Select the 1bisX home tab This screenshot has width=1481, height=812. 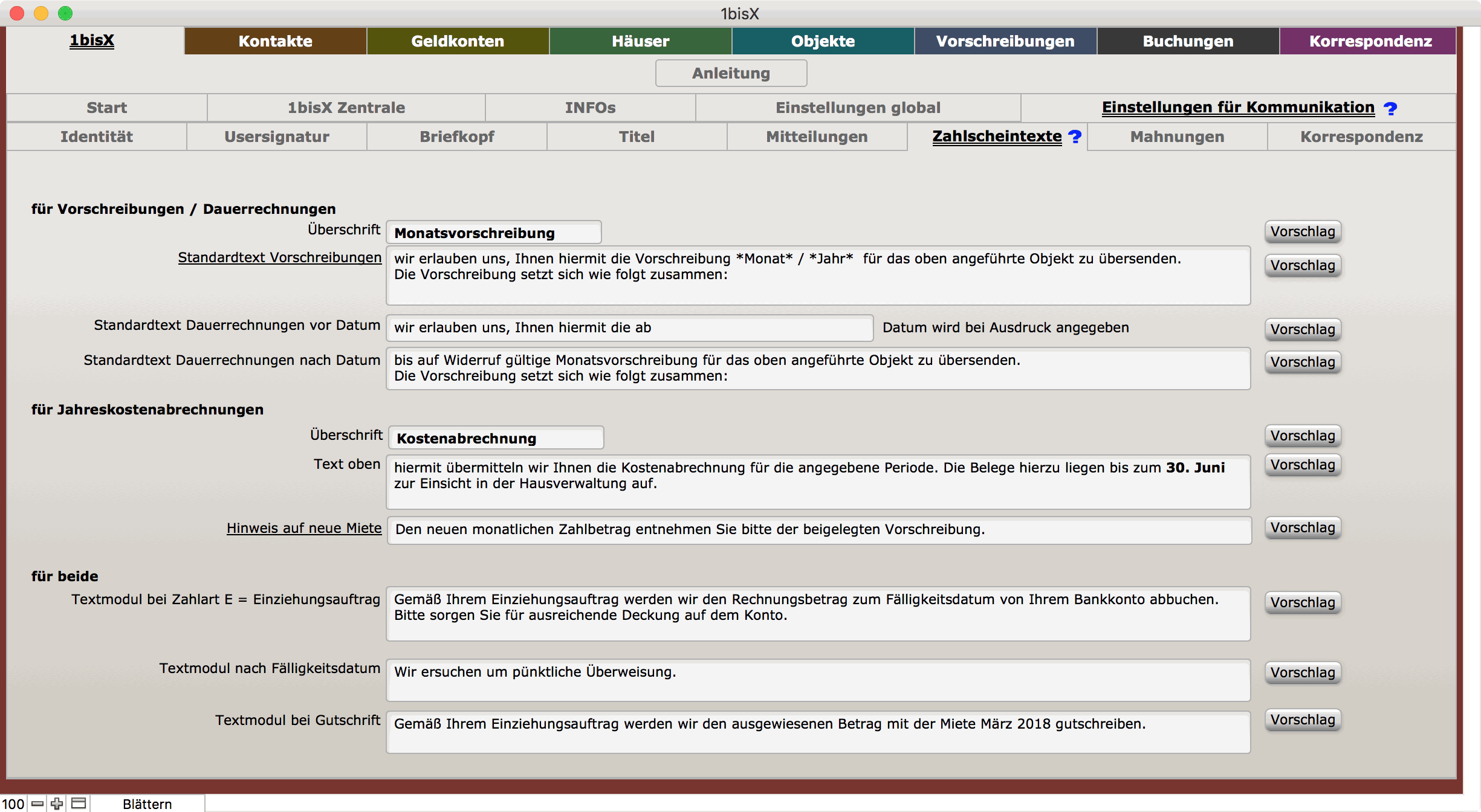[x=92, y=40]
